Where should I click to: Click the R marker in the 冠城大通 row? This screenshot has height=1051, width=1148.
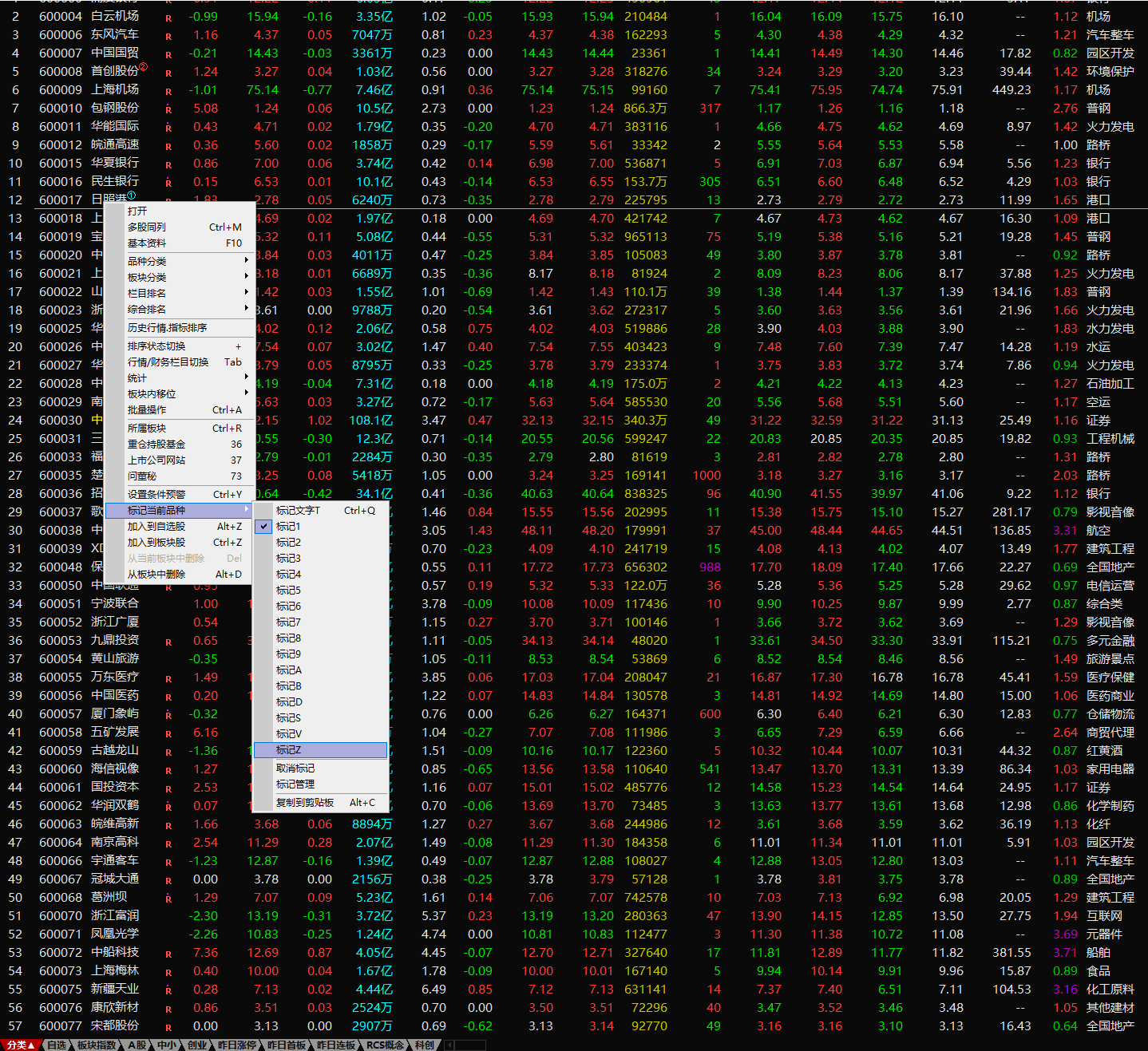[x=168, y=881]
